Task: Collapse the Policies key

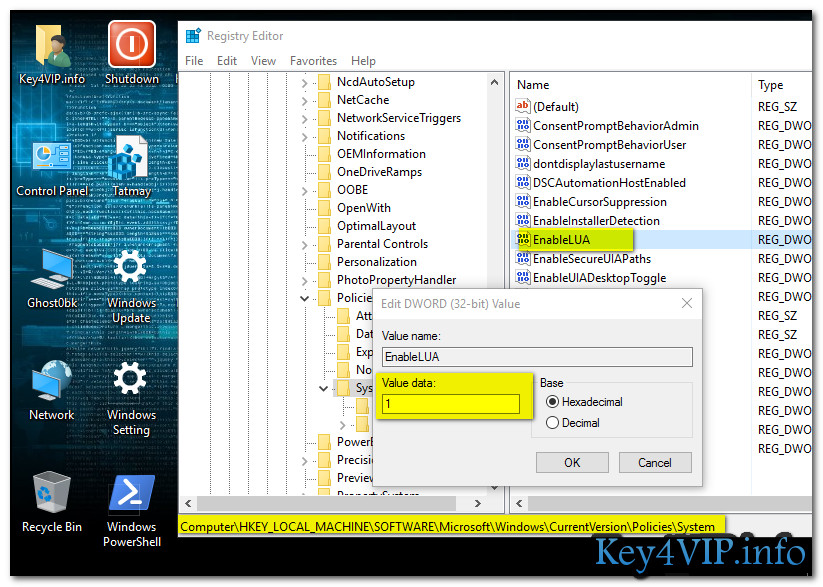Action: [304, 298]
